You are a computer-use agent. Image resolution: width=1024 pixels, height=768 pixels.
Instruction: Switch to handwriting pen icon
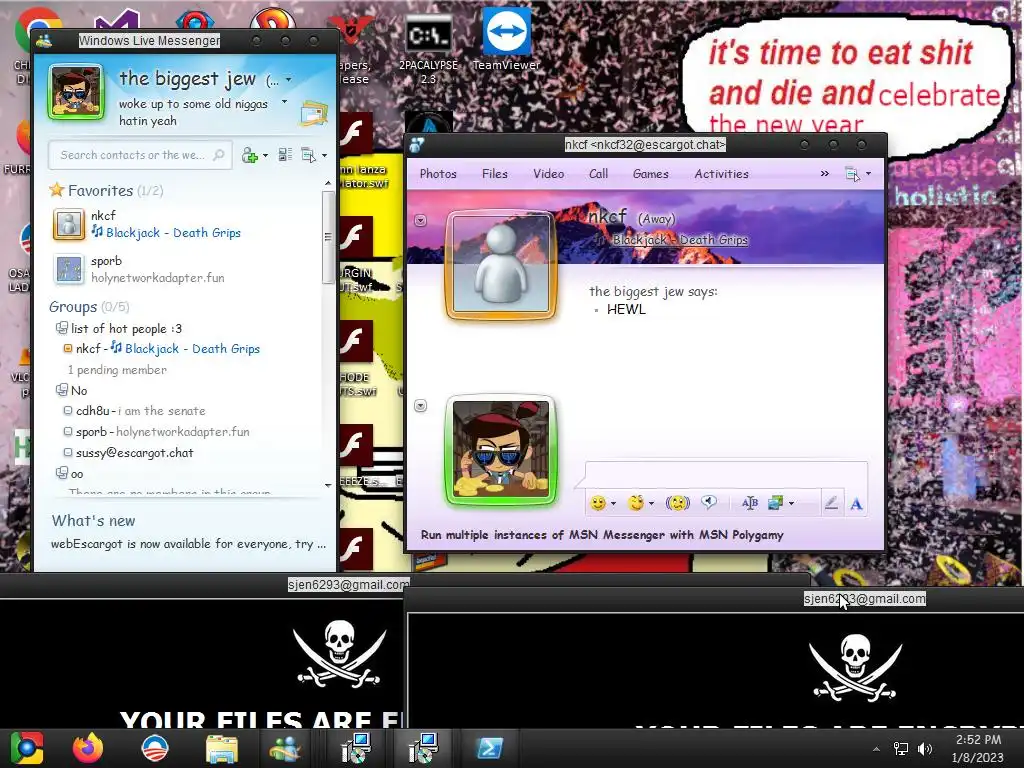click(x=831, y=503)
